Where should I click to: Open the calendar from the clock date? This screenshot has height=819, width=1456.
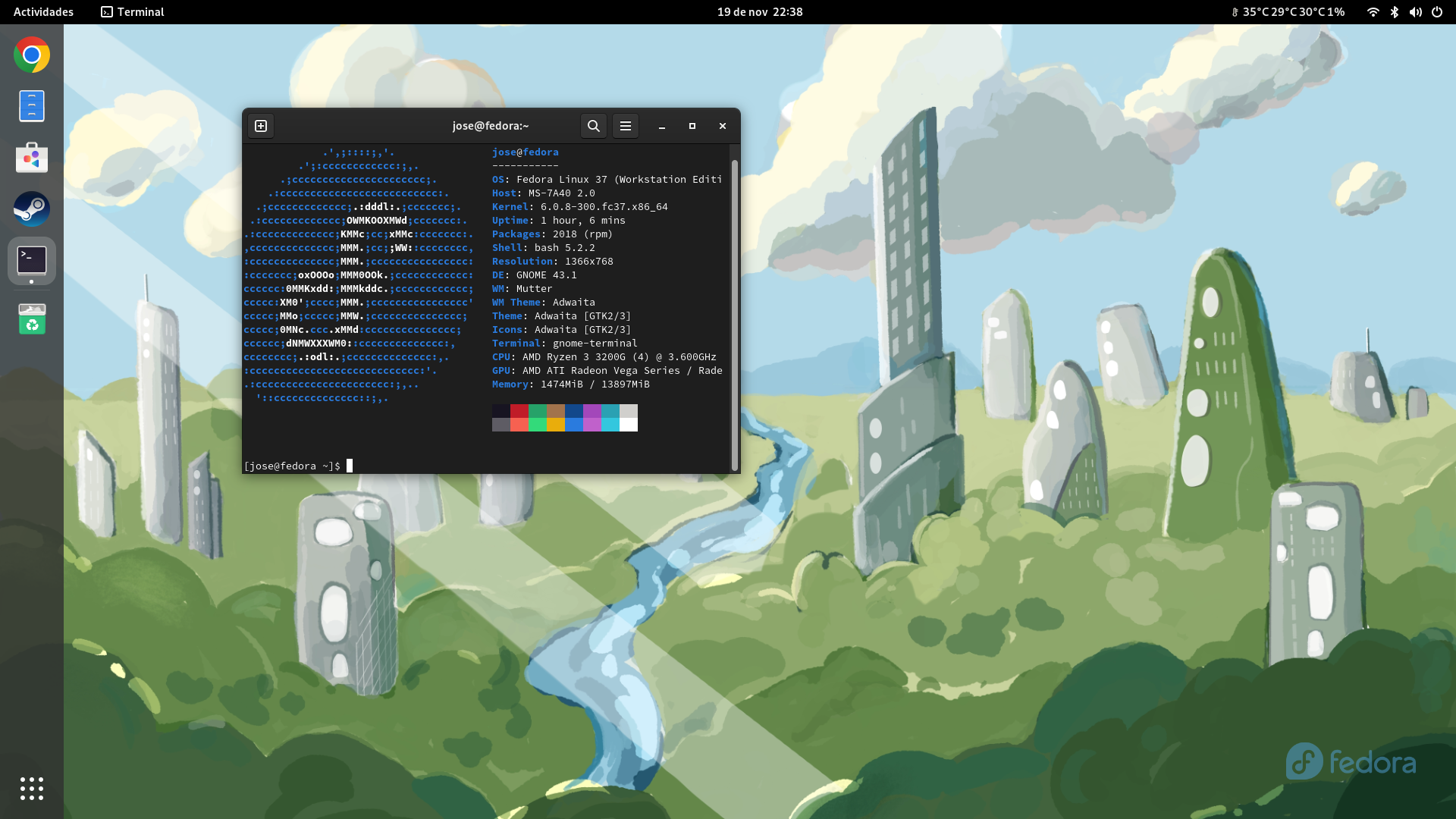click(x=759, y=12)
